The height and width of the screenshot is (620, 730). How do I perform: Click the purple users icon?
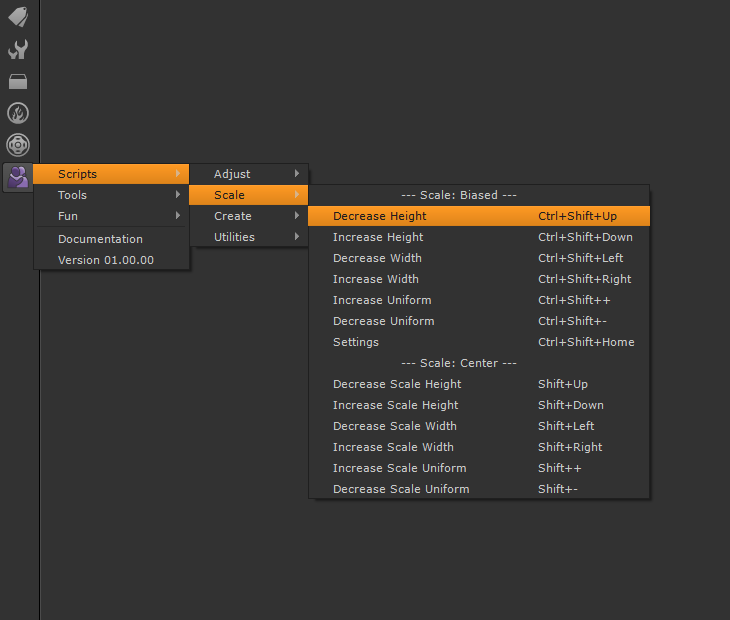pos(18,177)
